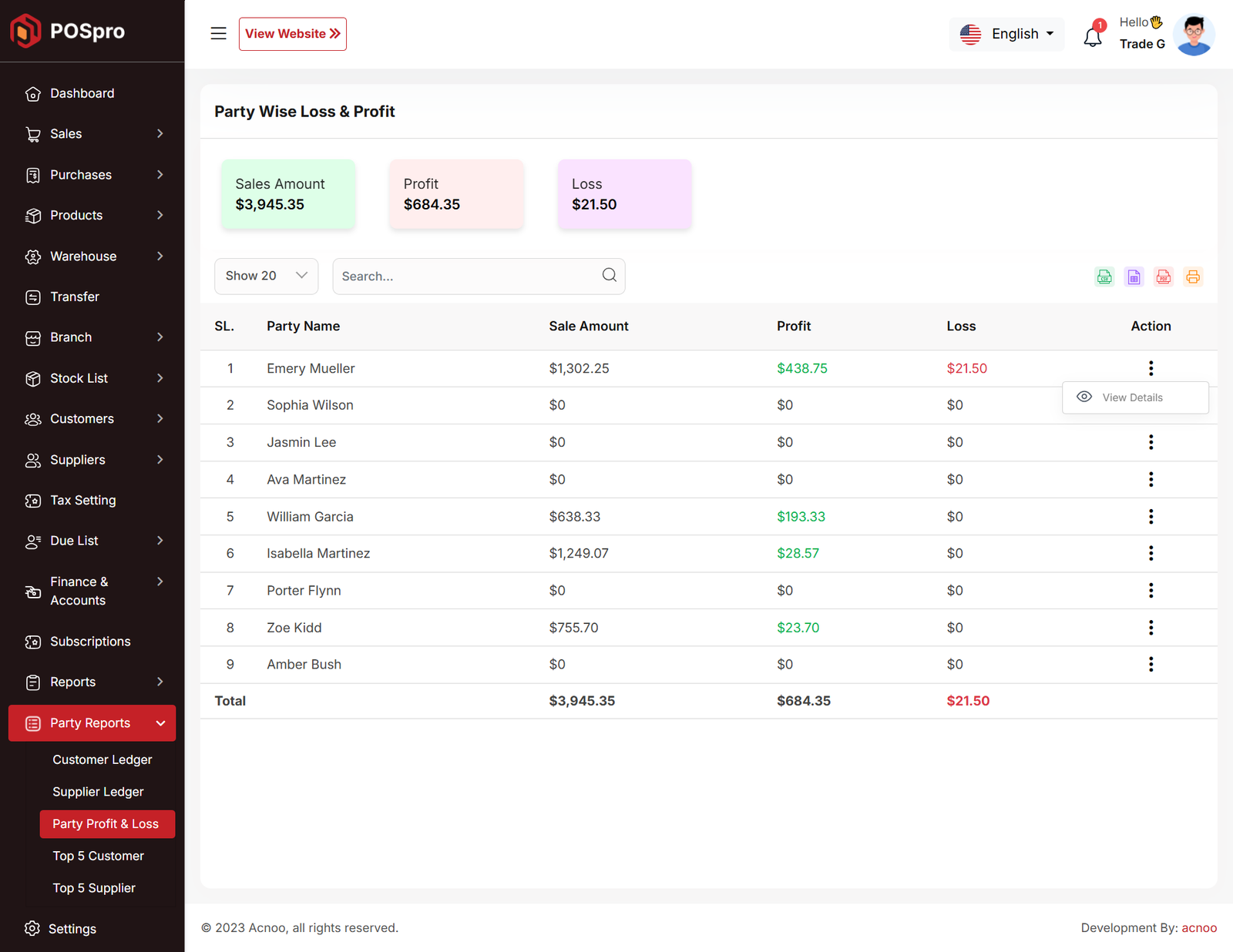This screenshot has width=1233, height=952.
Task: Click the View Website button
Action: 292,34
